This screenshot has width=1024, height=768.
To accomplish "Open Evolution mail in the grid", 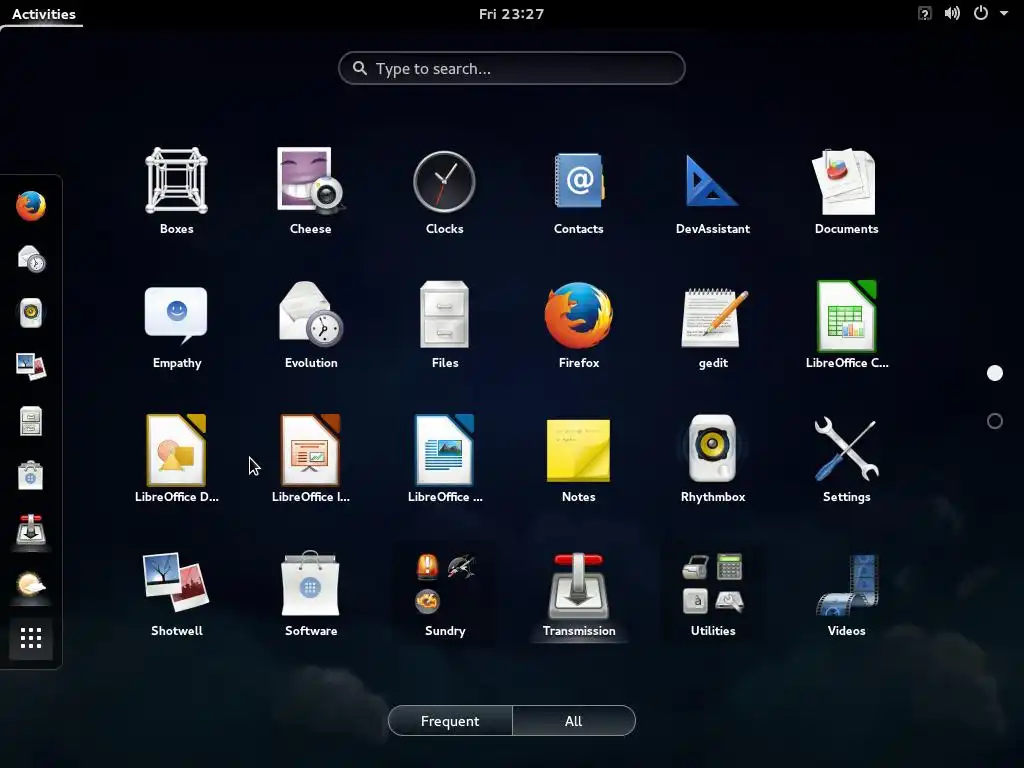I will [311, 325].
